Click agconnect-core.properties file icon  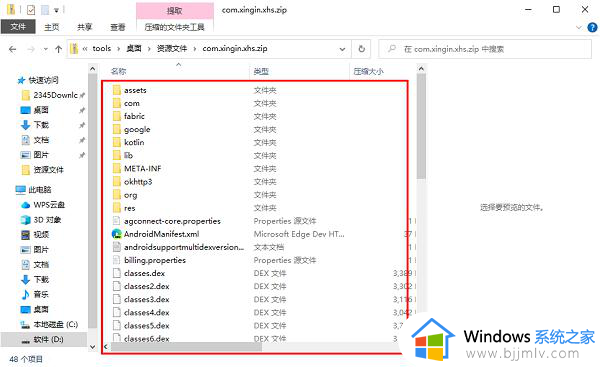point(117,221)
